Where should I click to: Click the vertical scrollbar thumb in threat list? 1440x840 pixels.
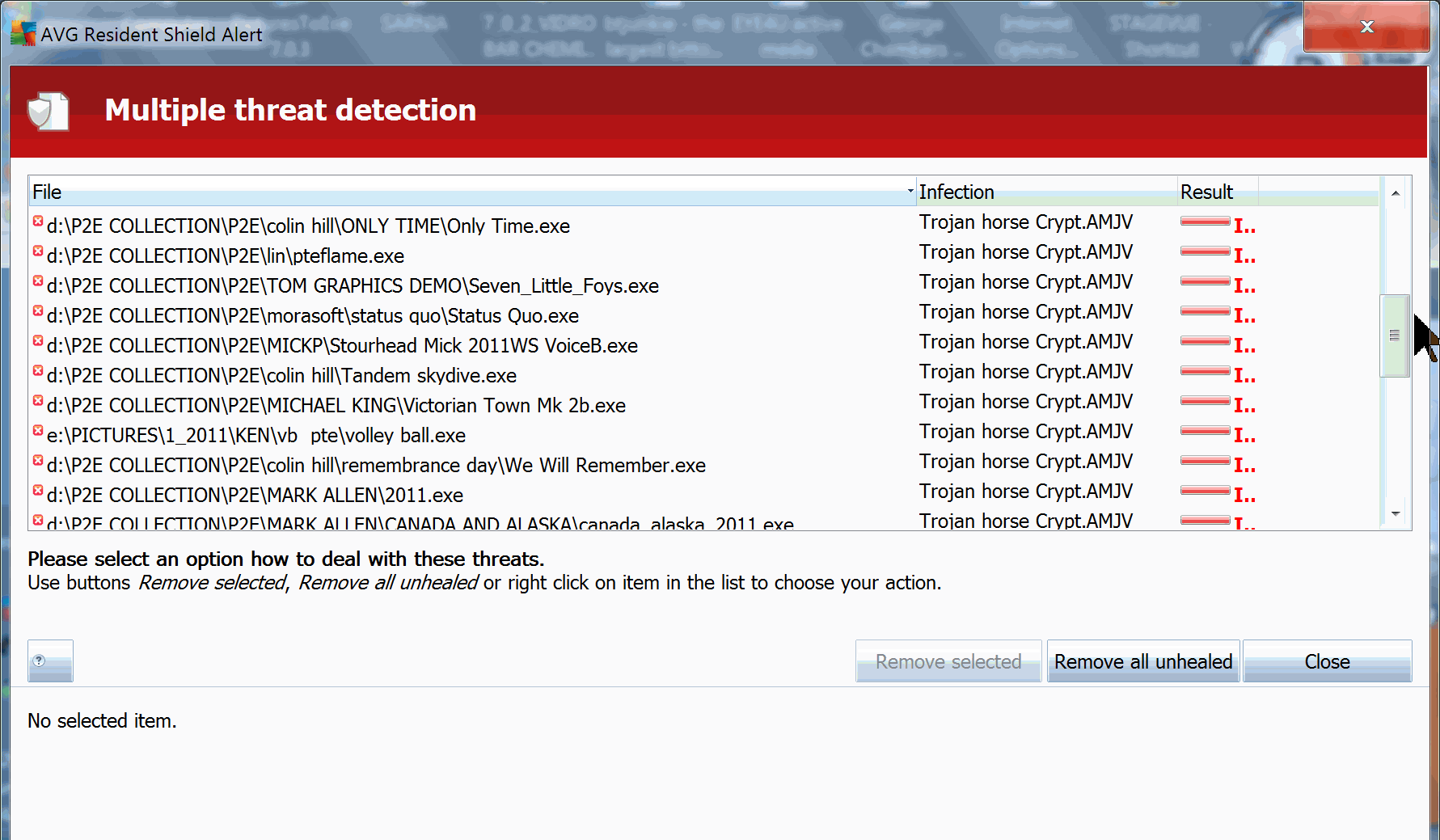click(x=1394, y=336)
